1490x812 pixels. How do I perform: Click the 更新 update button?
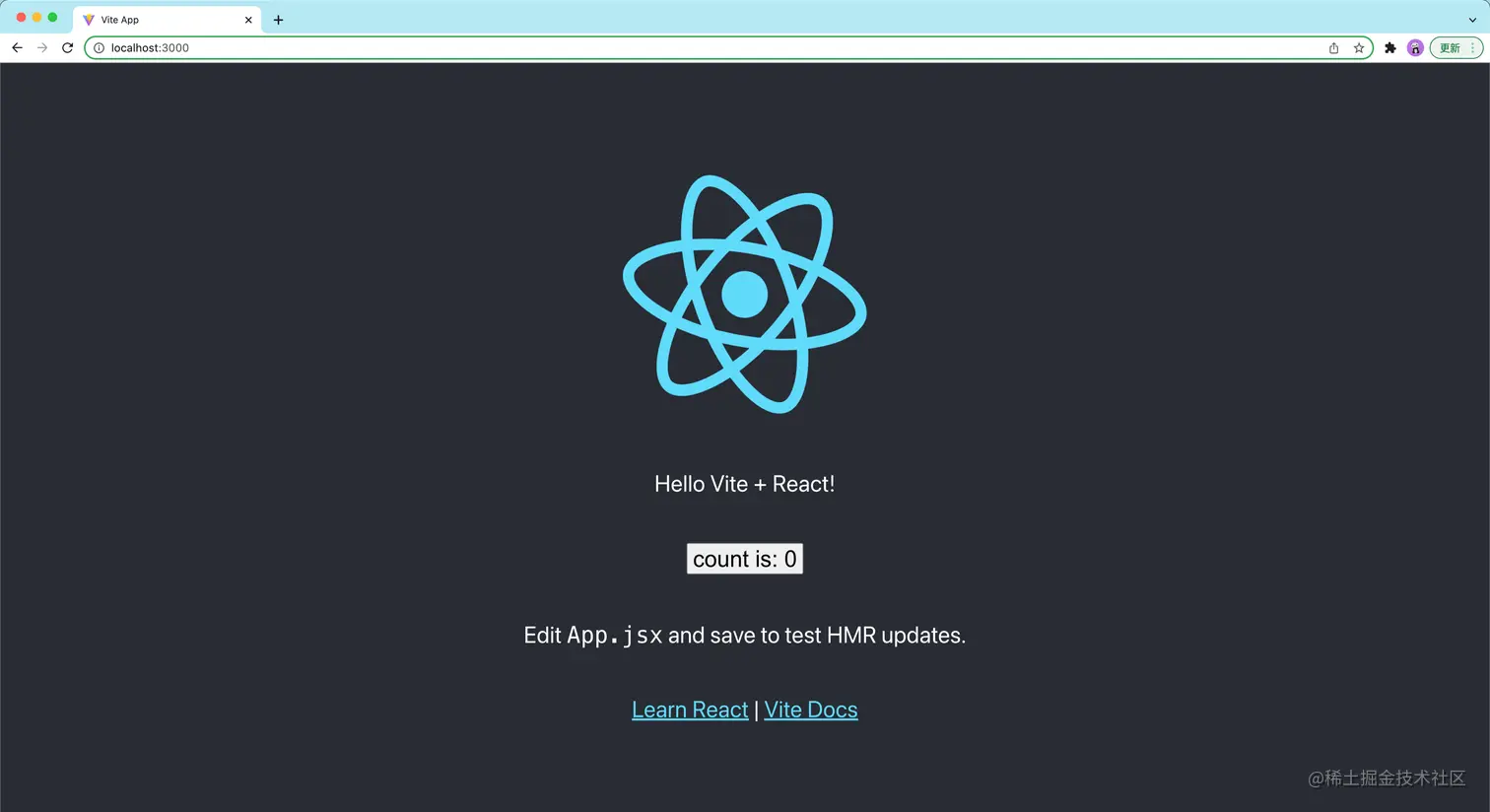coord(1450,47)
